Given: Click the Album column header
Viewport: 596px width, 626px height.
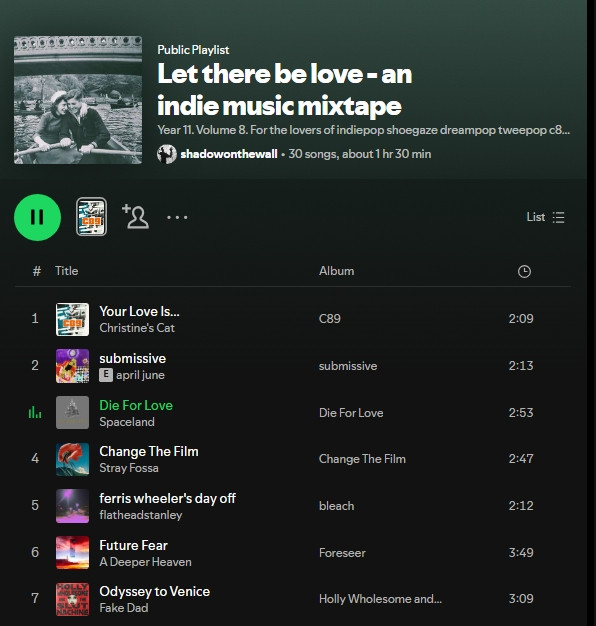Looking at the screenshot, I should pos(336,271).
